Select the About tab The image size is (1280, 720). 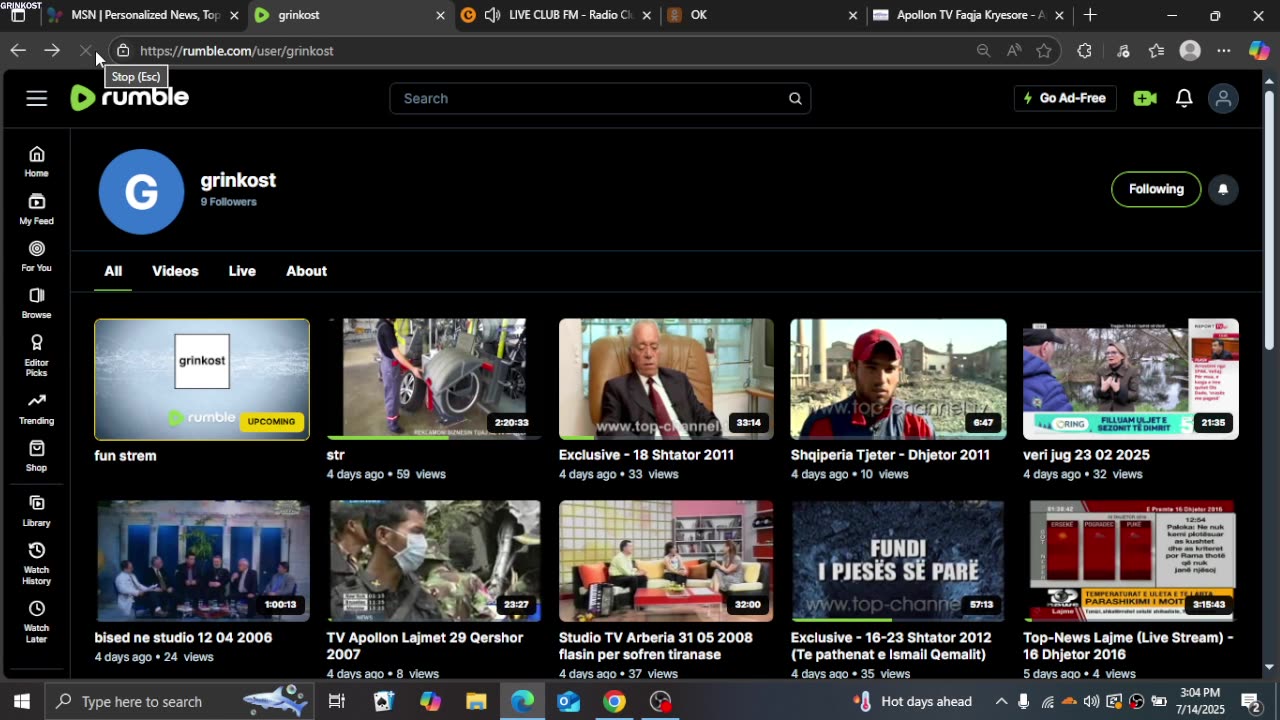point(306,271)
